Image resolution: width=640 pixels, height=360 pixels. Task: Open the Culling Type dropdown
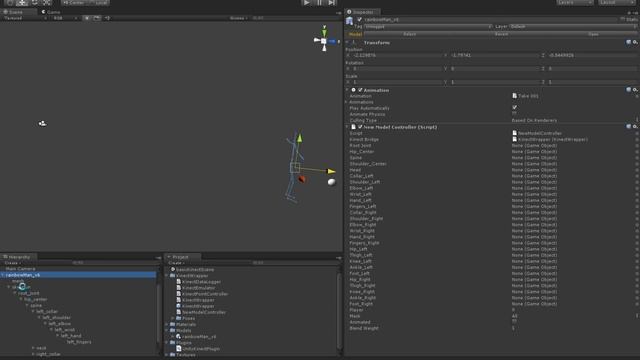coord(575,120)
